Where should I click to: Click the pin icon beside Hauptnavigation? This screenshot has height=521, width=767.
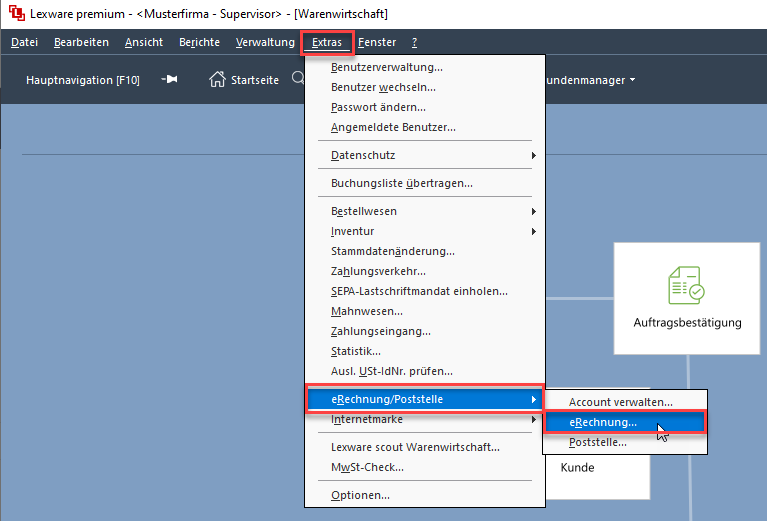coord(169,80)
